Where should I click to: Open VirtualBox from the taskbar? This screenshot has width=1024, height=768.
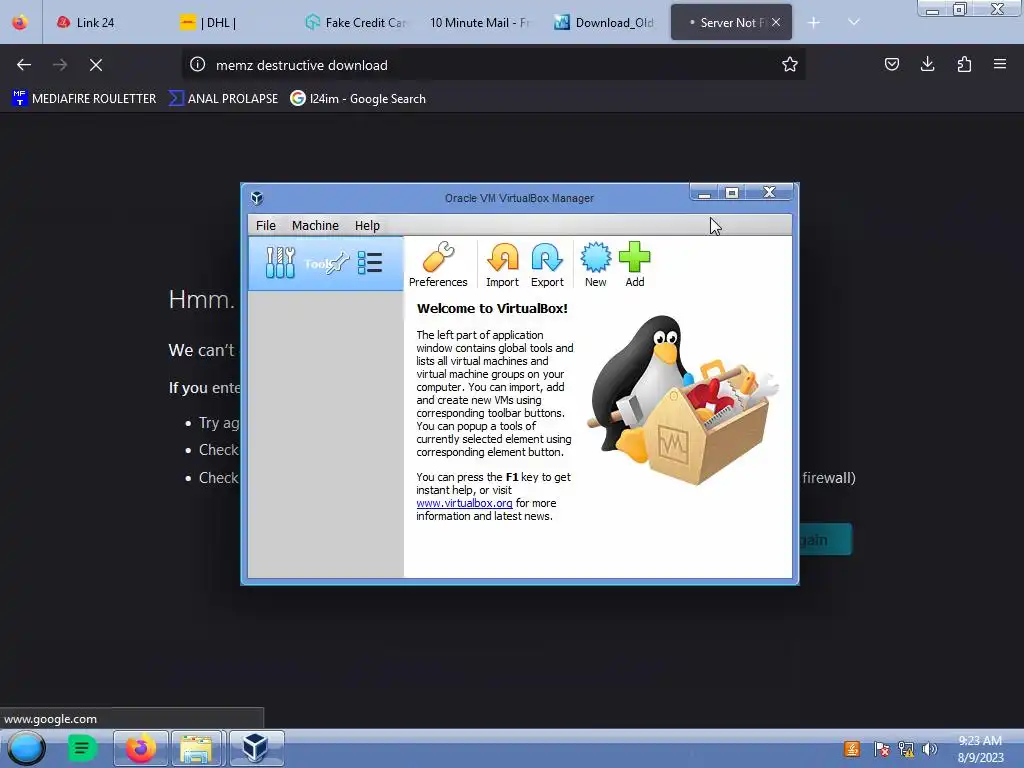tap(255, 748)
